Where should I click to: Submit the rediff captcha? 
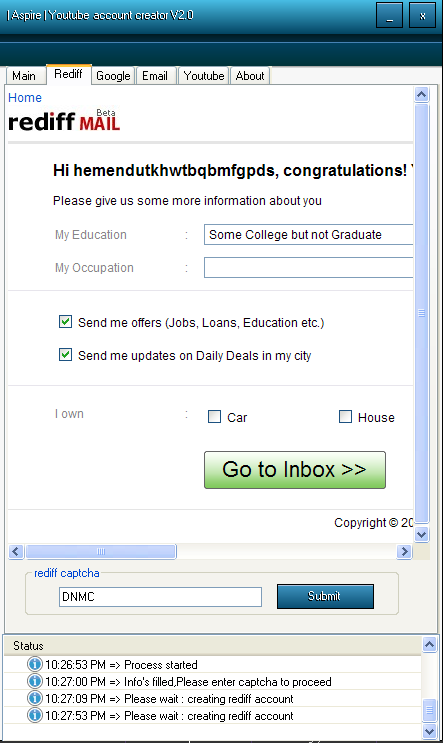325,596
